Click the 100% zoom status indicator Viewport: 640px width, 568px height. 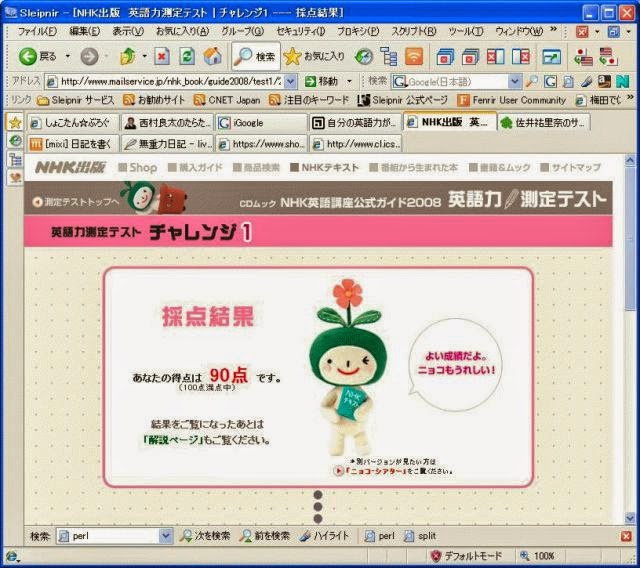click(x=537, y=555)
